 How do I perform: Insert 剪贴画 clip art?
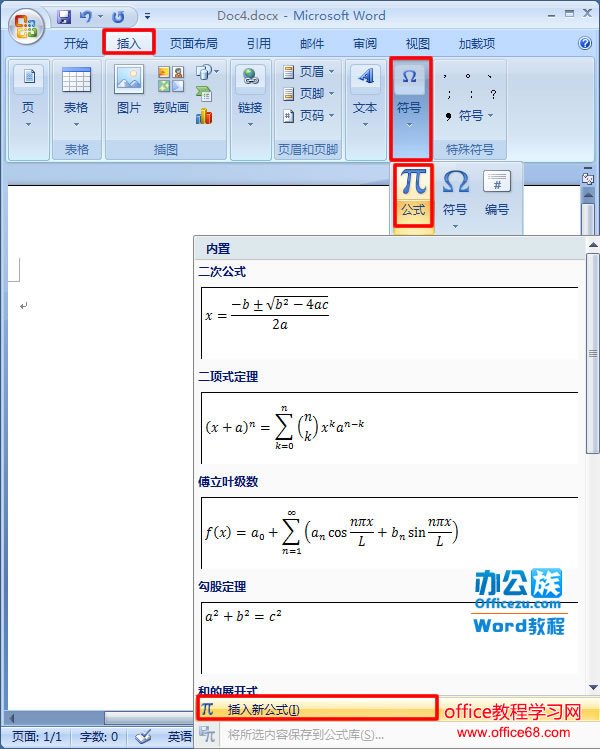[x=171, y=91]
